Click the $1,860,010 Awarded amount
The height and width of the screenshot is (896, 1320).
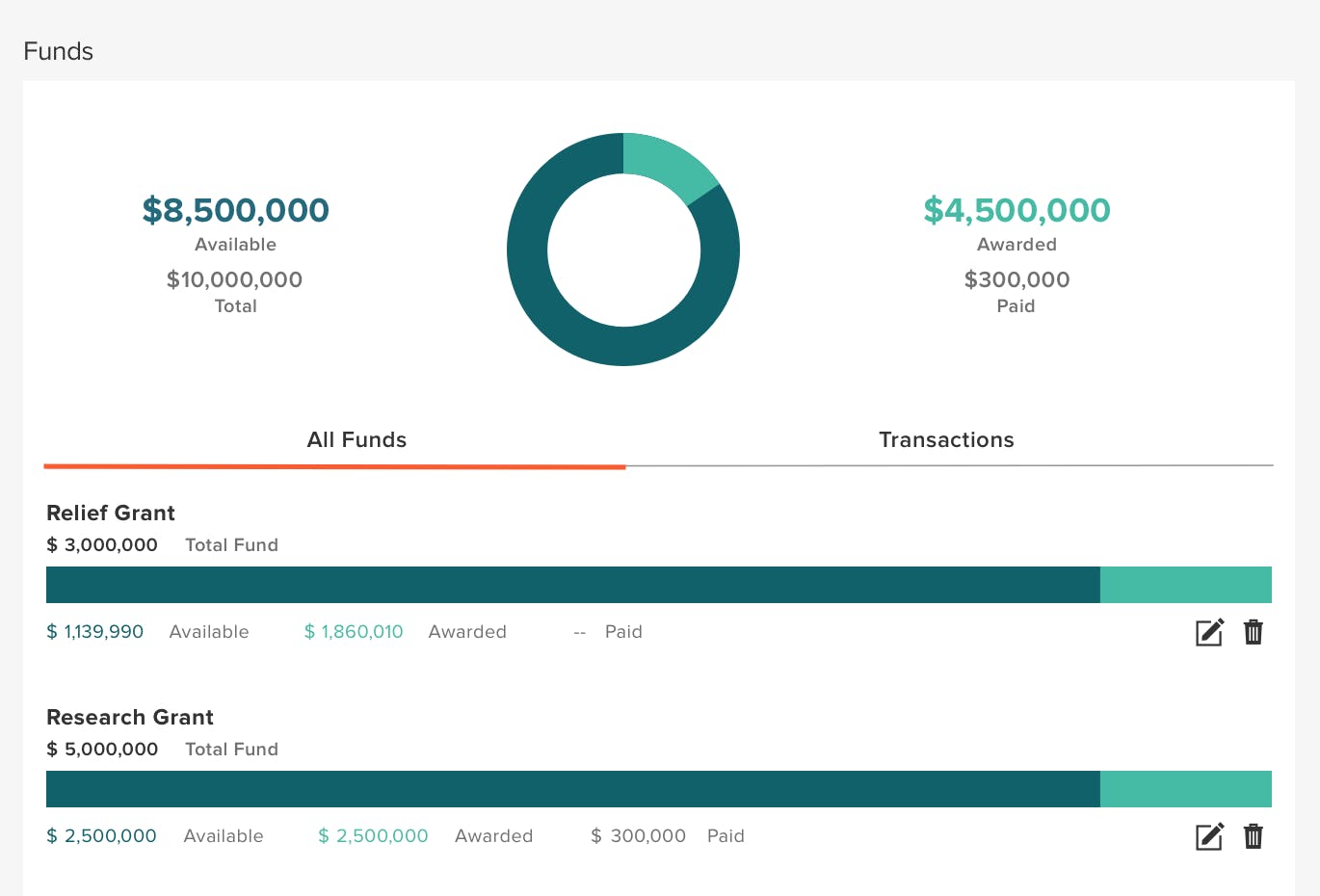click(x=354, y=632)
